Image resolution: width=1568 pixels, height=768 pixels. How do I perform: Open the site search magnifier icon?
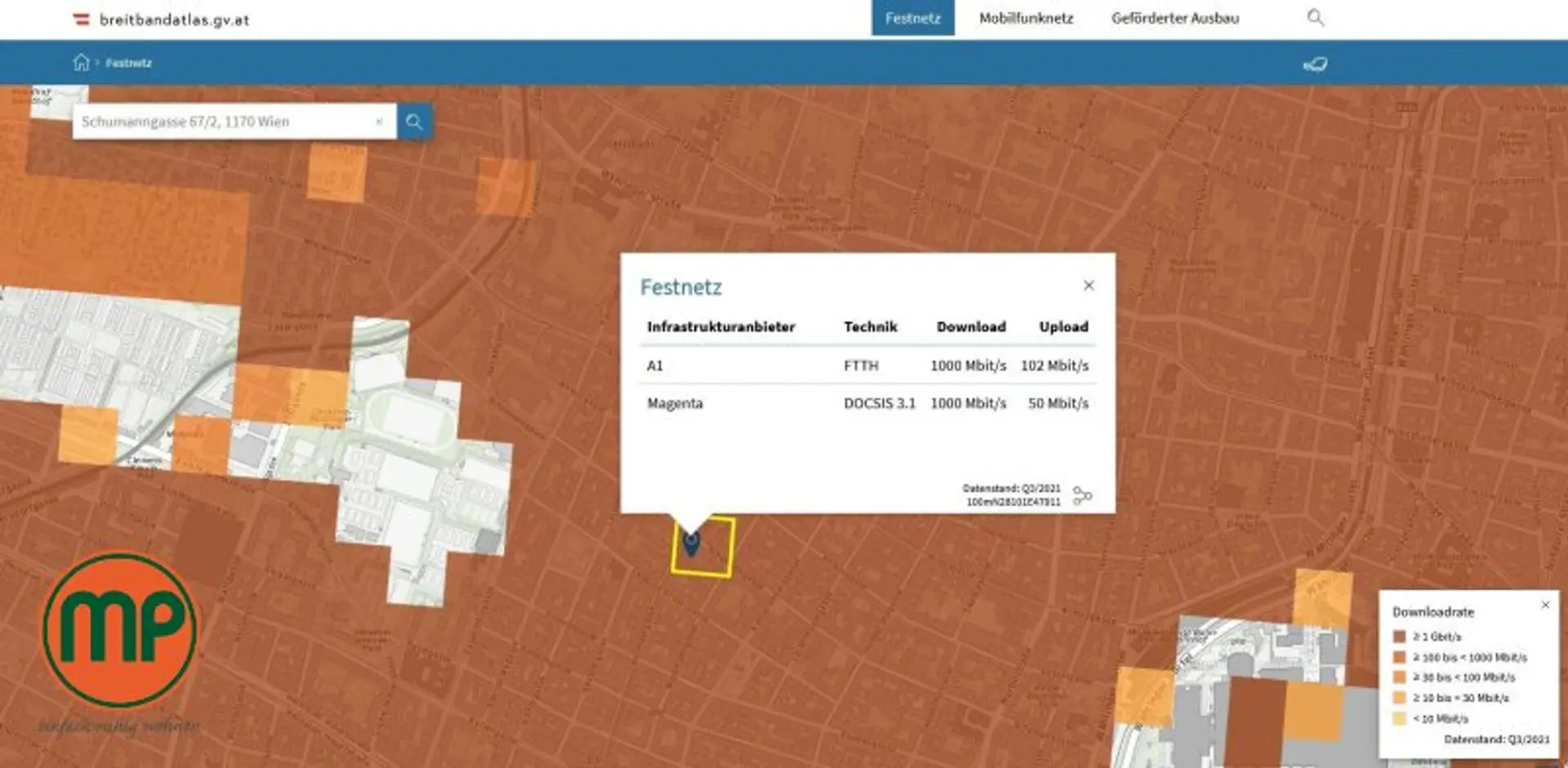pos(1315,18)
